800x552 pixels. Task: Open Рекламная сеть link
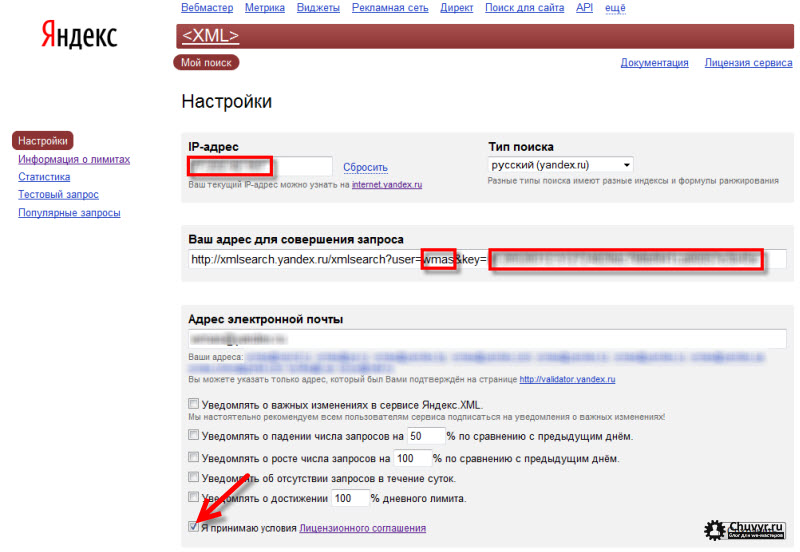coord(390,8)
